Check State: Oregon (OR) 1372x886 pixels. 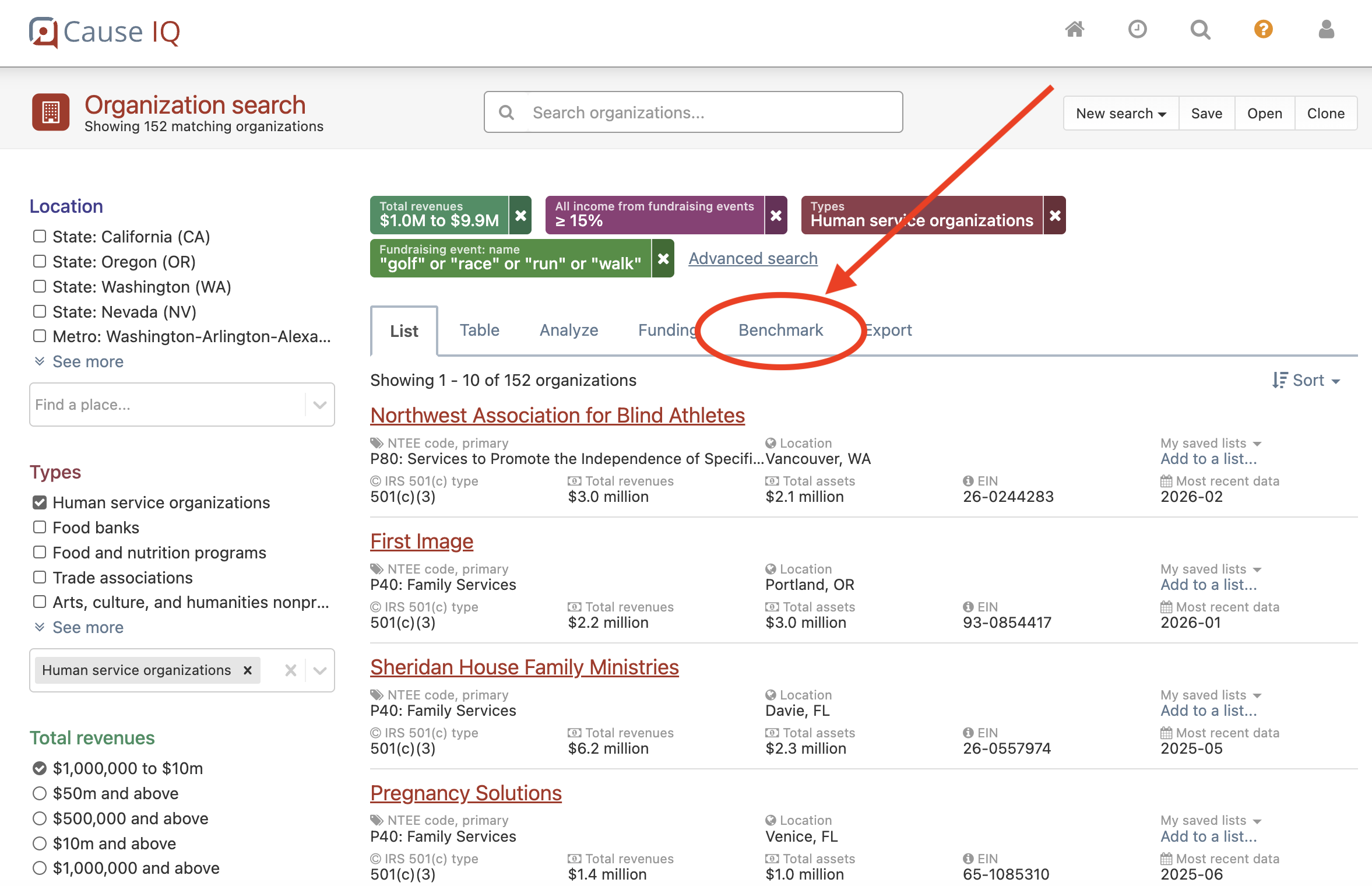click(40, 261)
